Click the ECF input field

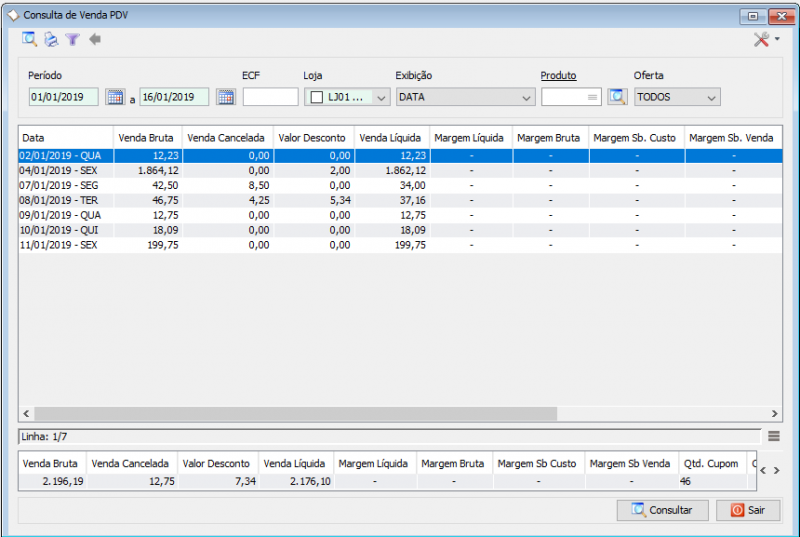[x=270, y=97]
